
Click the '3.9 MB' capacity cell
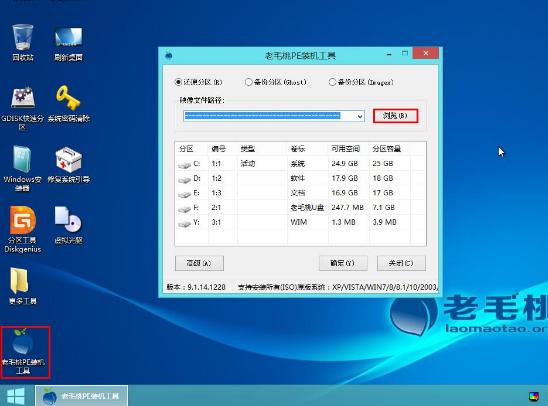tap(384, 222)
